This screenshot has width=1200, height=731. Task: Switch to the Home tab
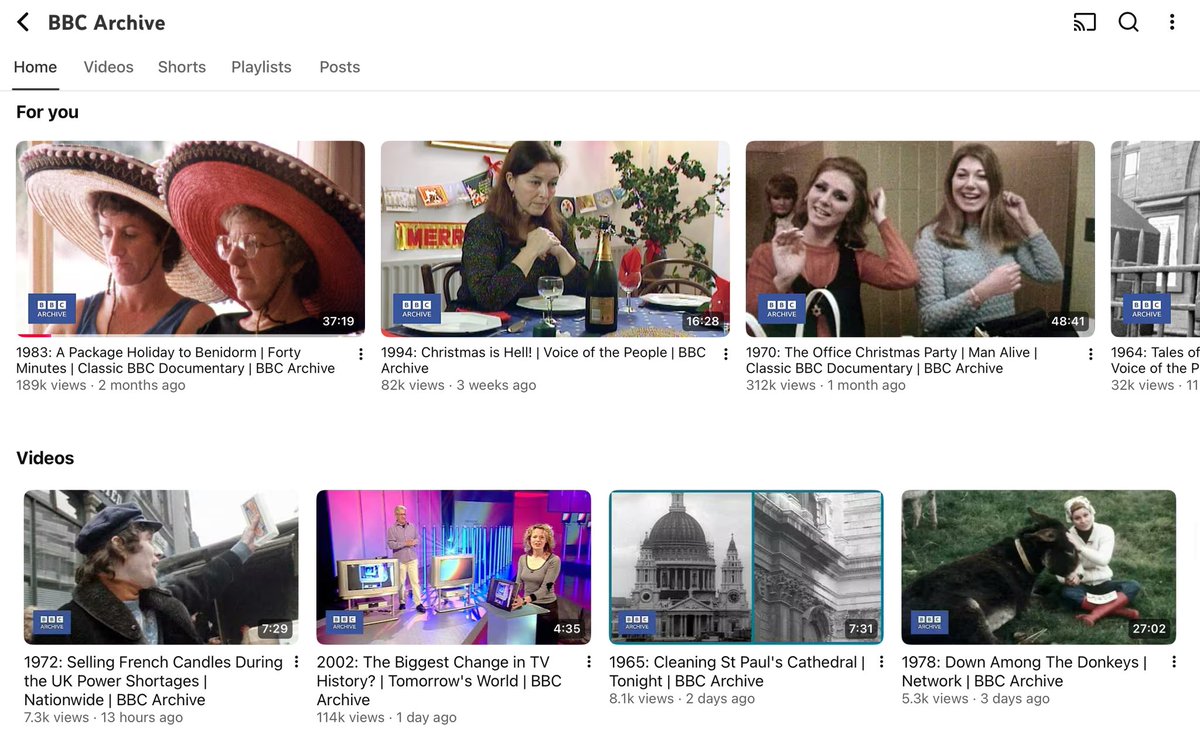(x=35, y=67)
